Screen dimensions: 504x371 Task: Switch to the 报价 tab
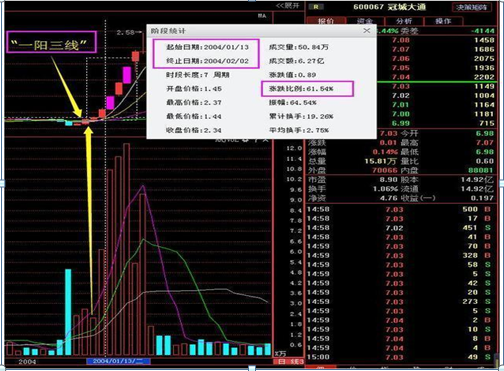(x=326, y=21)
